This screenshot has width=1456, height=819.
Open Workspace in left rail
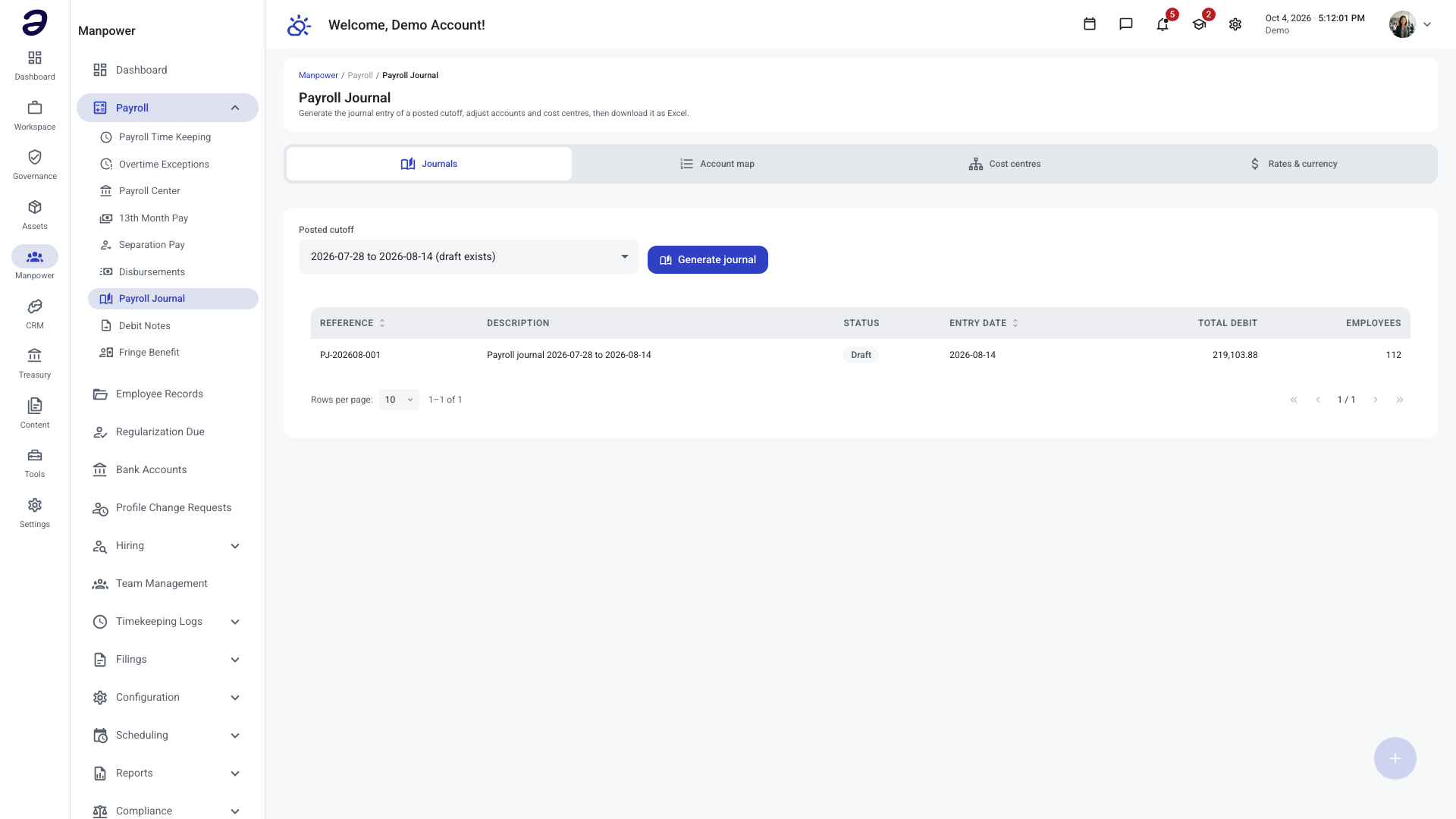35,115
